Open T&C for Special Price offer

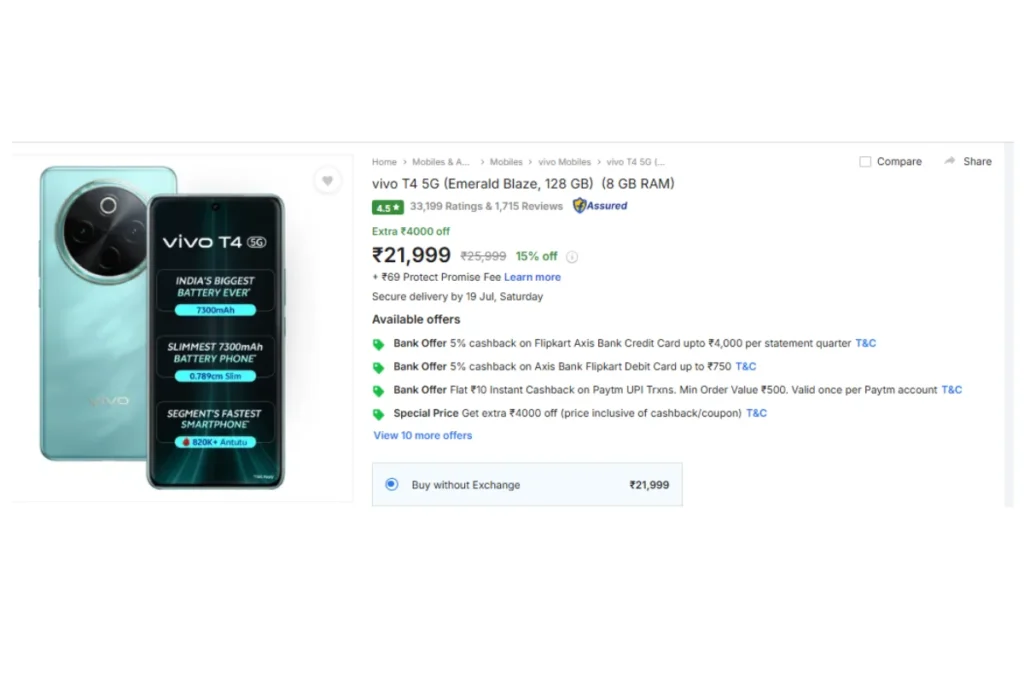point(756,413)
